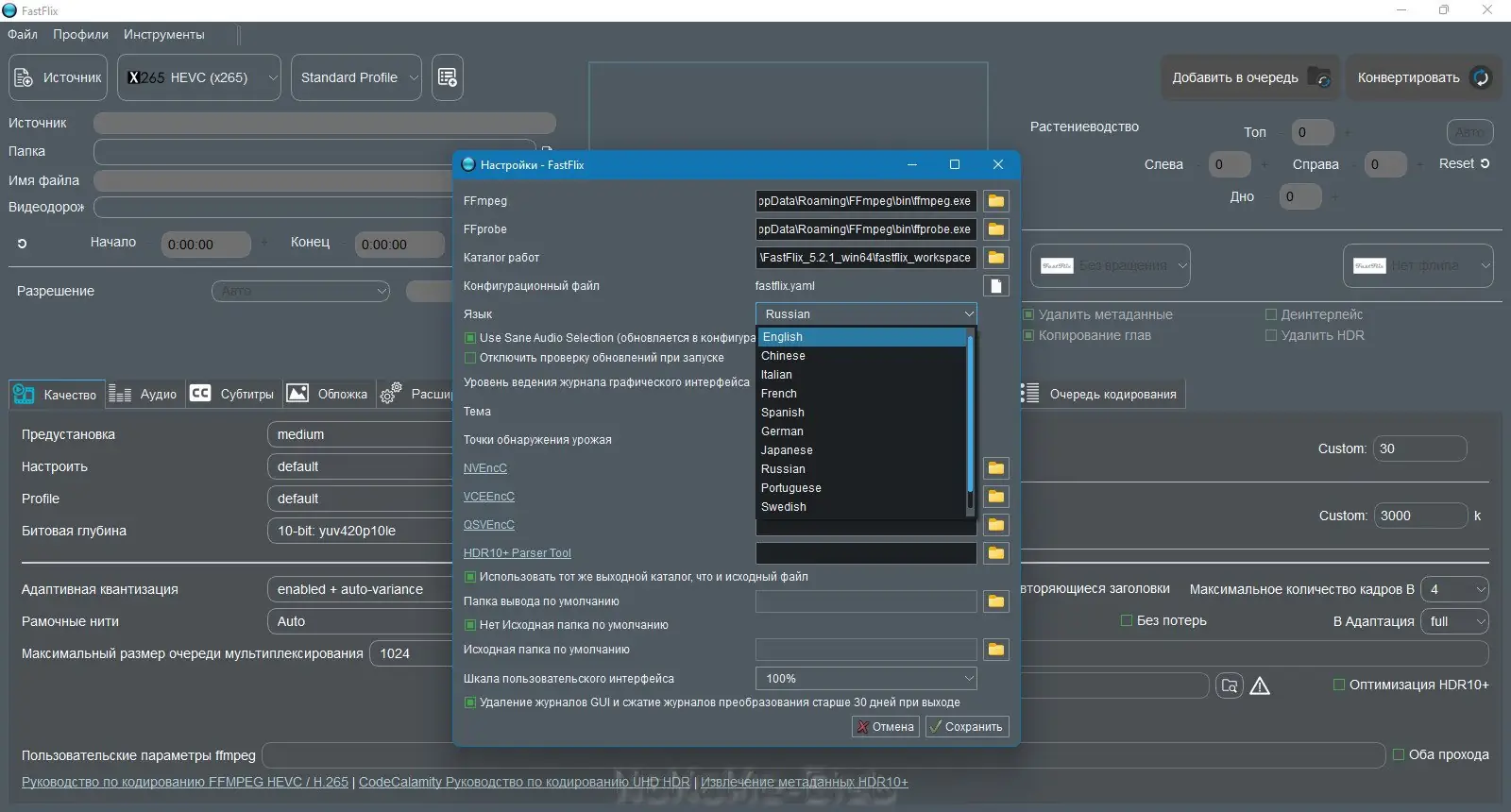
Task: Switch to the Качество tab
Action: tap(56, 394)
